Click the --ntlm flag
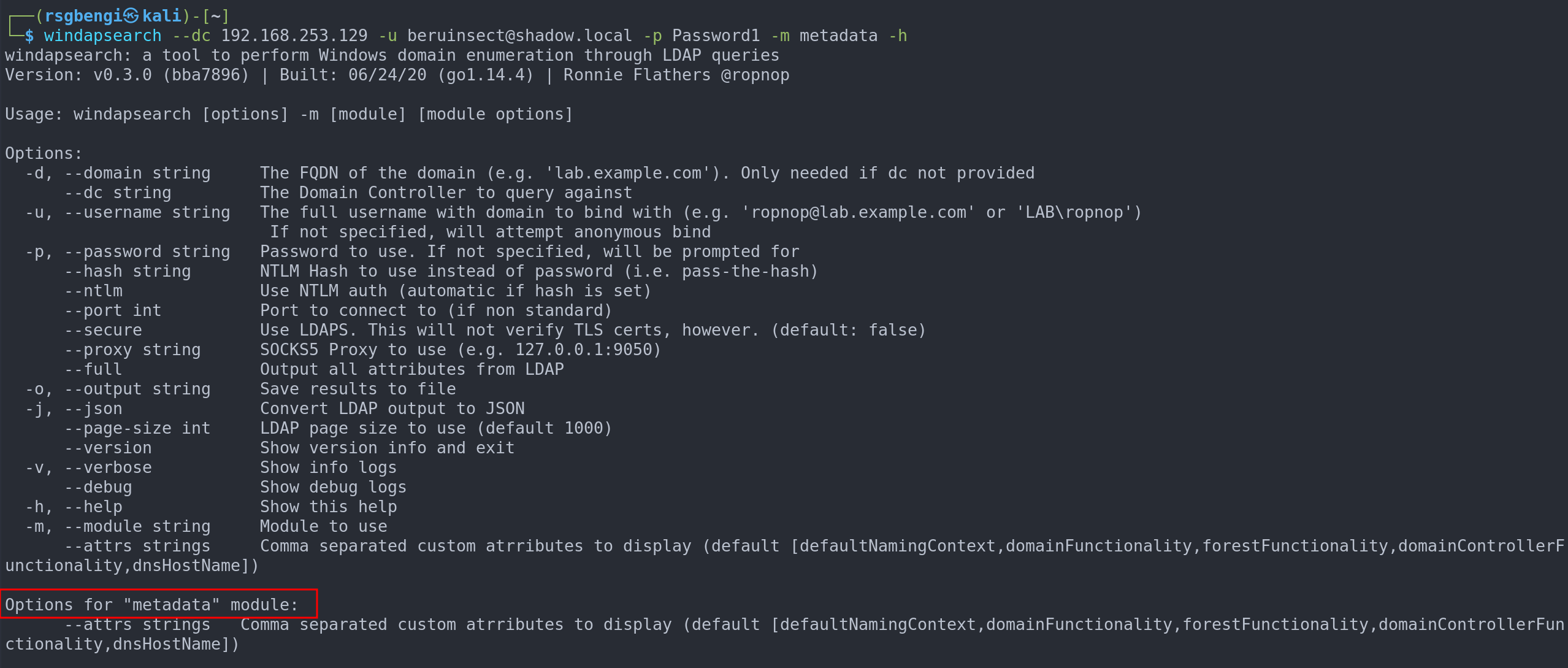This screenshot has height=668, width=1568. point(93,291)
